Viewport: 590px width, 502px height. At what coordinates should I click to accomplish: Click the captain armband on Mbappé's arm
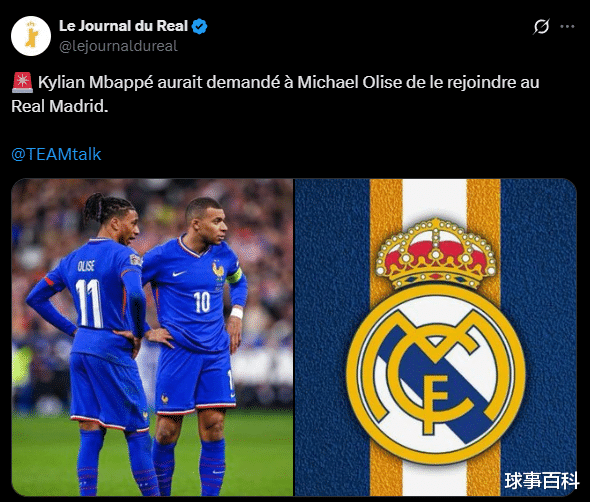pyautogui.click(x=234, y=277)
